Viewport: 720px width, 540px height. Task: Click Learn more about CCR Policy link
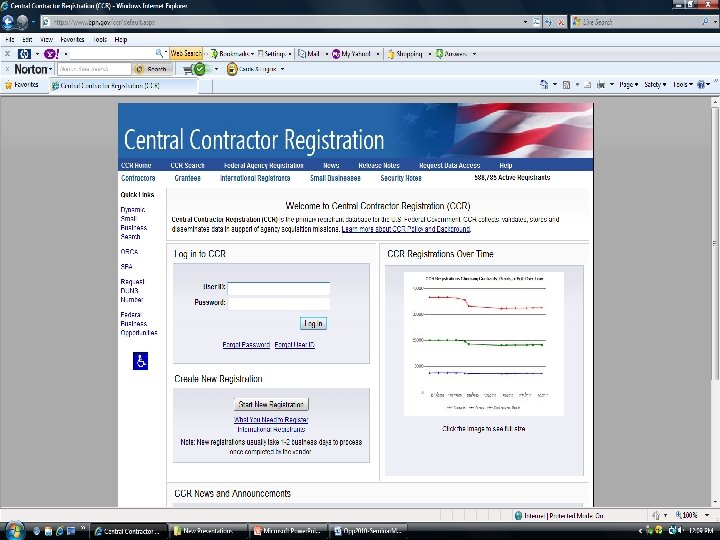coord(406,229)
